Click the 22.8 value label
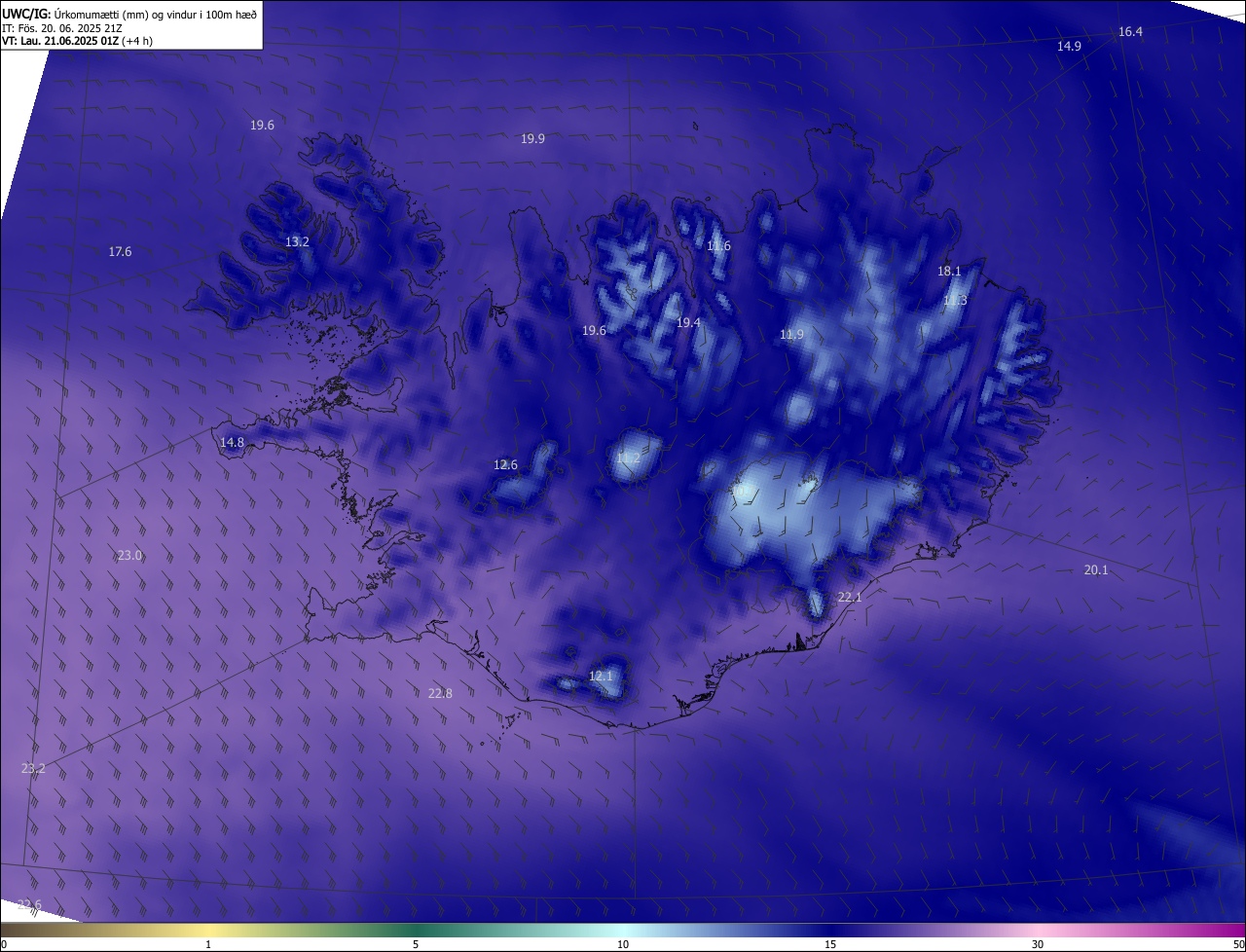Image resolution: width=1246 pixels, height=952 pixels. [x=440, y=694]
